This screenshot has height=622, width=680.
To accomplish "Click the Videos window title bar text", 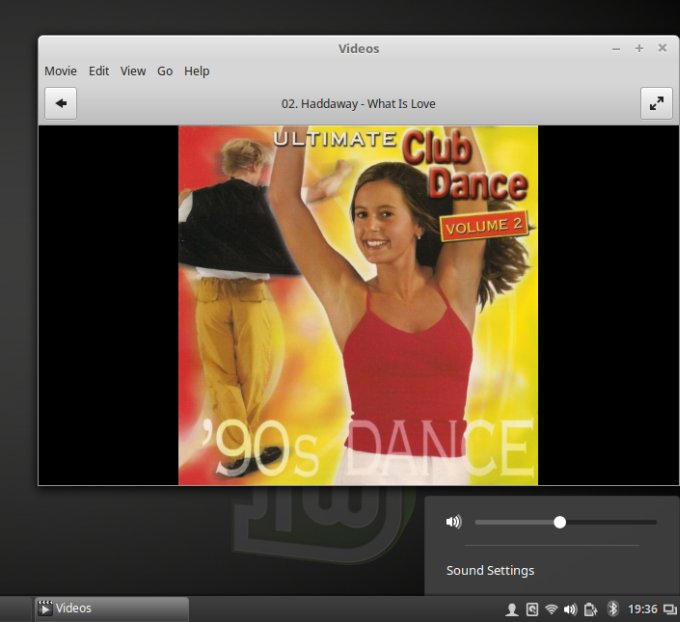I will click(x=359, y=49).
